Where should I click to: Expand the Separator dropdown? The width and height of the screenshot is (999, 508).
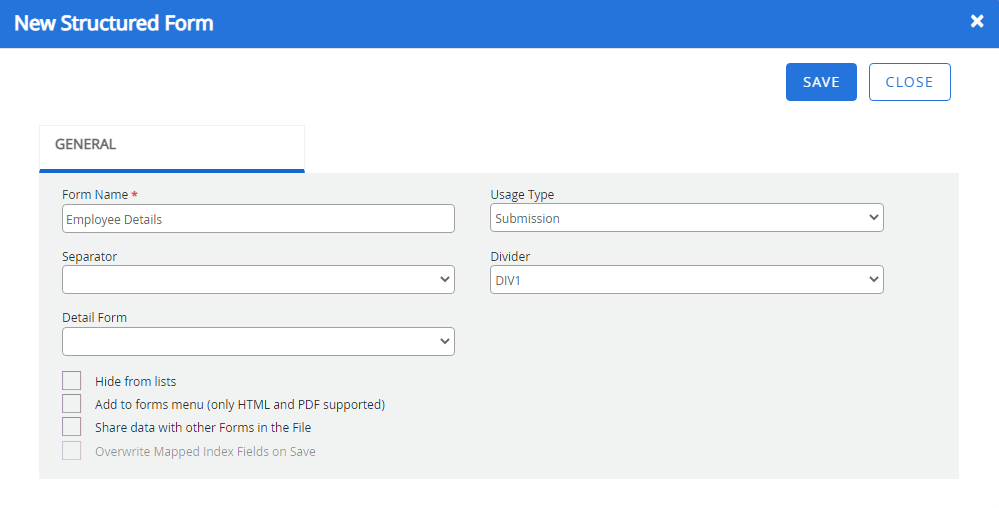point(258,280)
